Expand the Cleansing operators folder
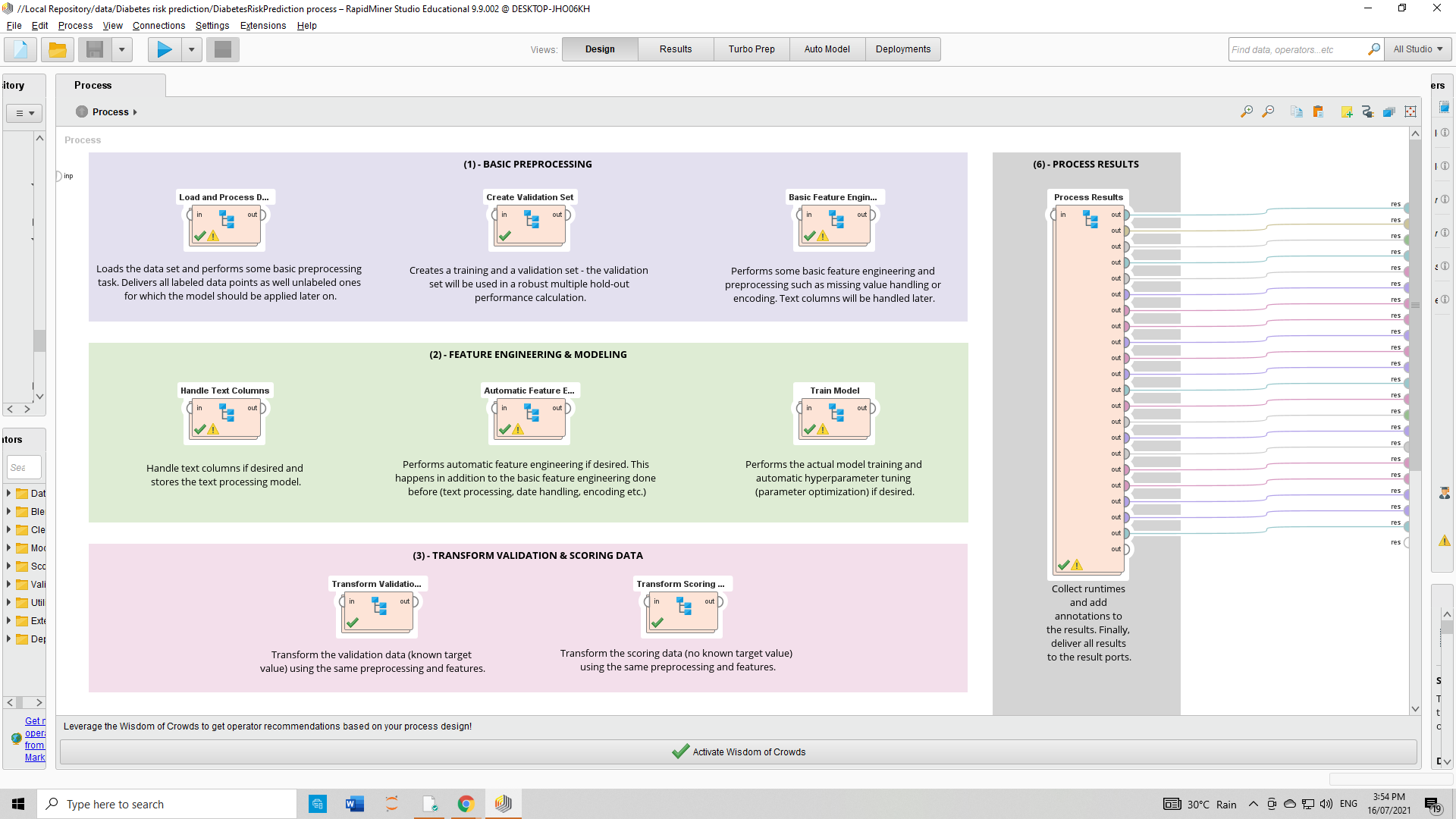The height and width of the screenshot is (819, 1456). coord(8,529)
